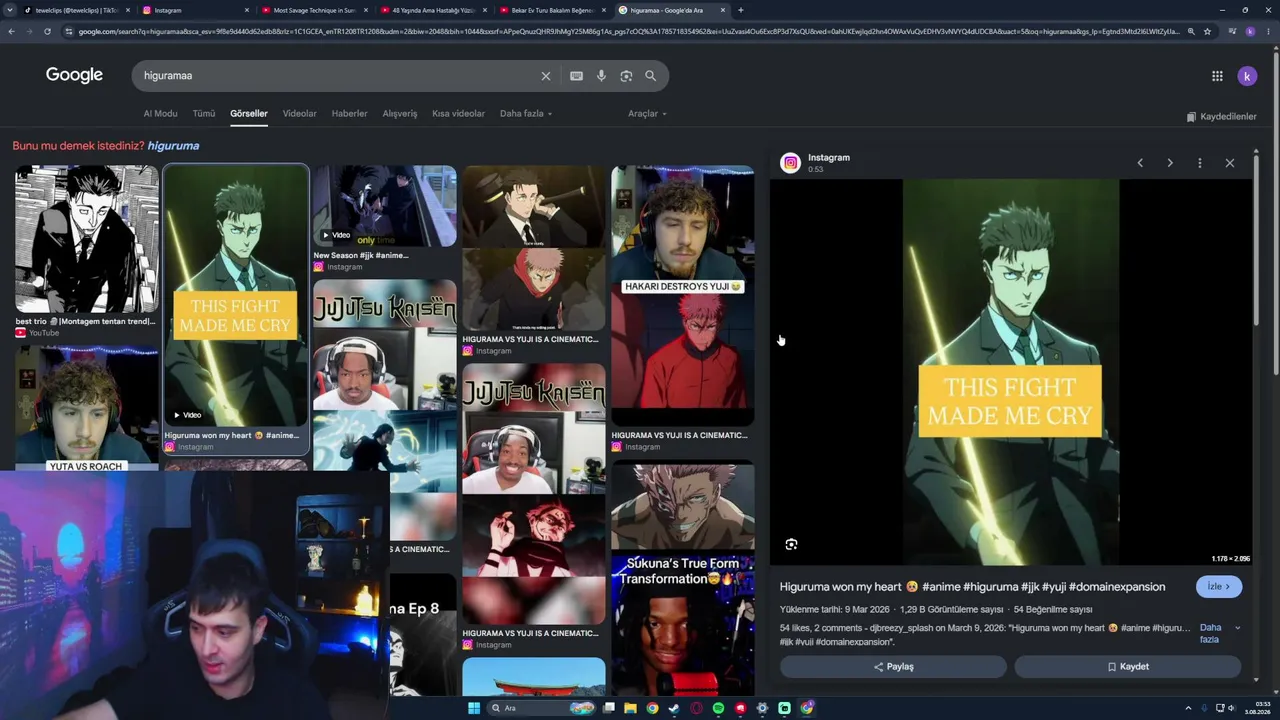Open the Videolar results tab
This screenshot has width=1280, height=720.
pyautogui.click(x=299, y=114)
